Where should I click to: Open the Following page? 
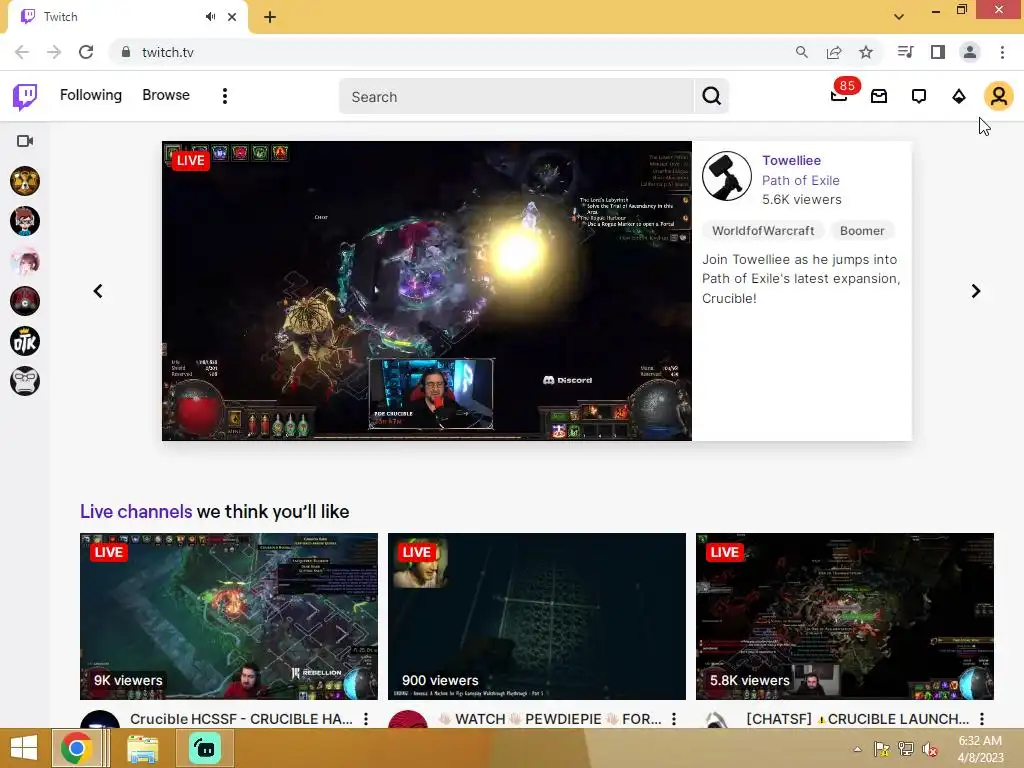point(91,95)
